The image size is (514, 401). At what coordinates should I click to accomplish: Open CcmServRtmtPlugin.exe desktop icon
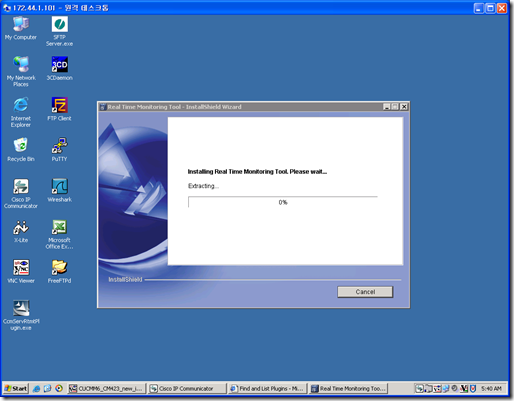21,315
